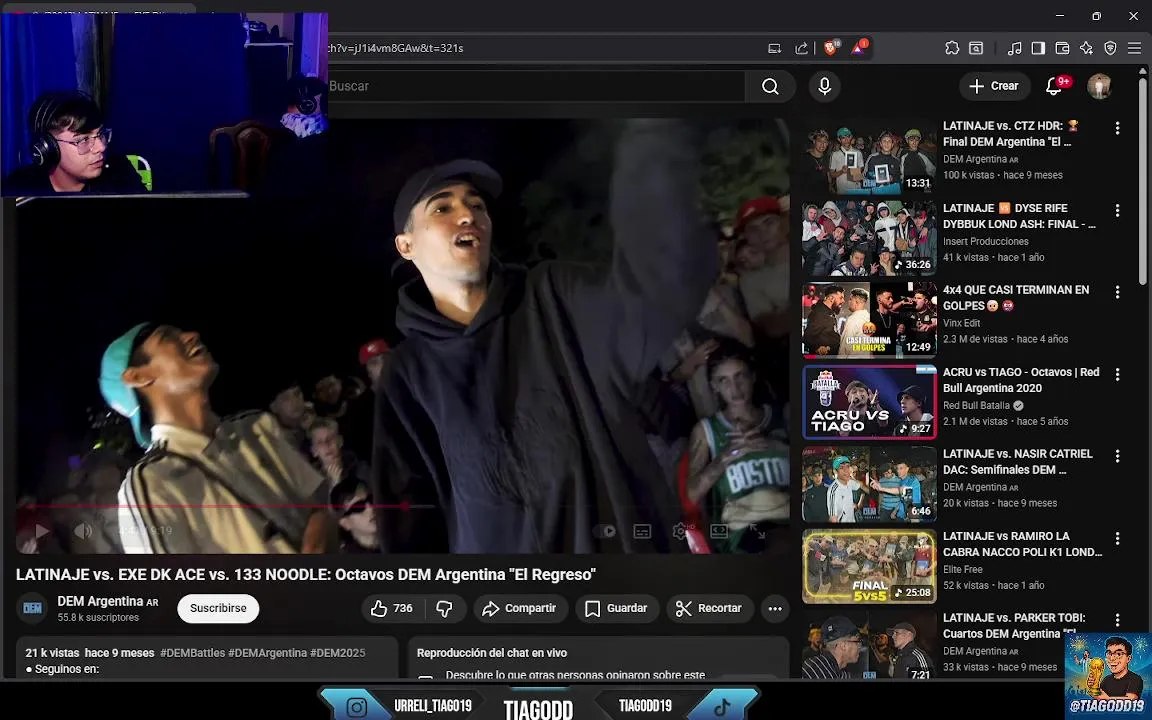The image size is (1152, 720).
Task: Open the 36:26 DYSE RIFE final thumbnail
Action: click(x=869, y=237)
